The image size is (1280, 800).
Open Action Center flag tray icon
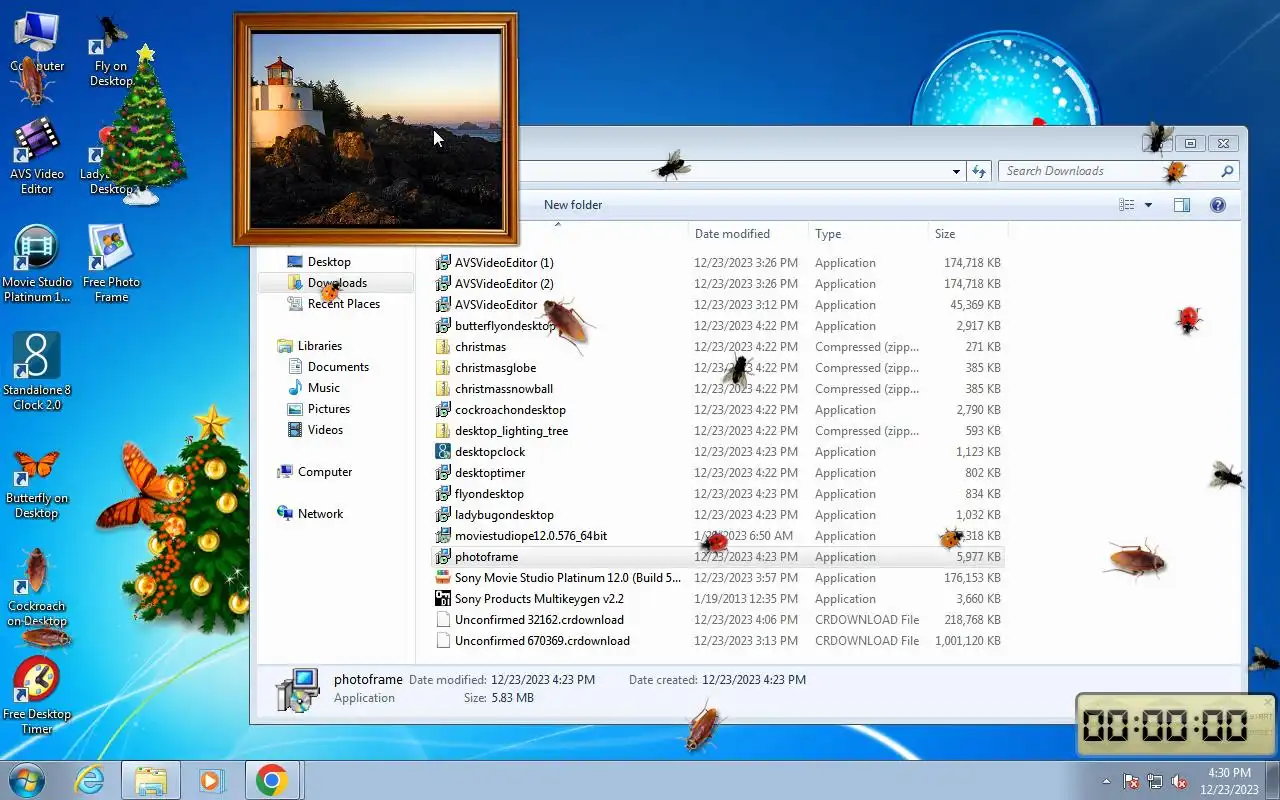pyautogui.click(x=1131, y=781)
